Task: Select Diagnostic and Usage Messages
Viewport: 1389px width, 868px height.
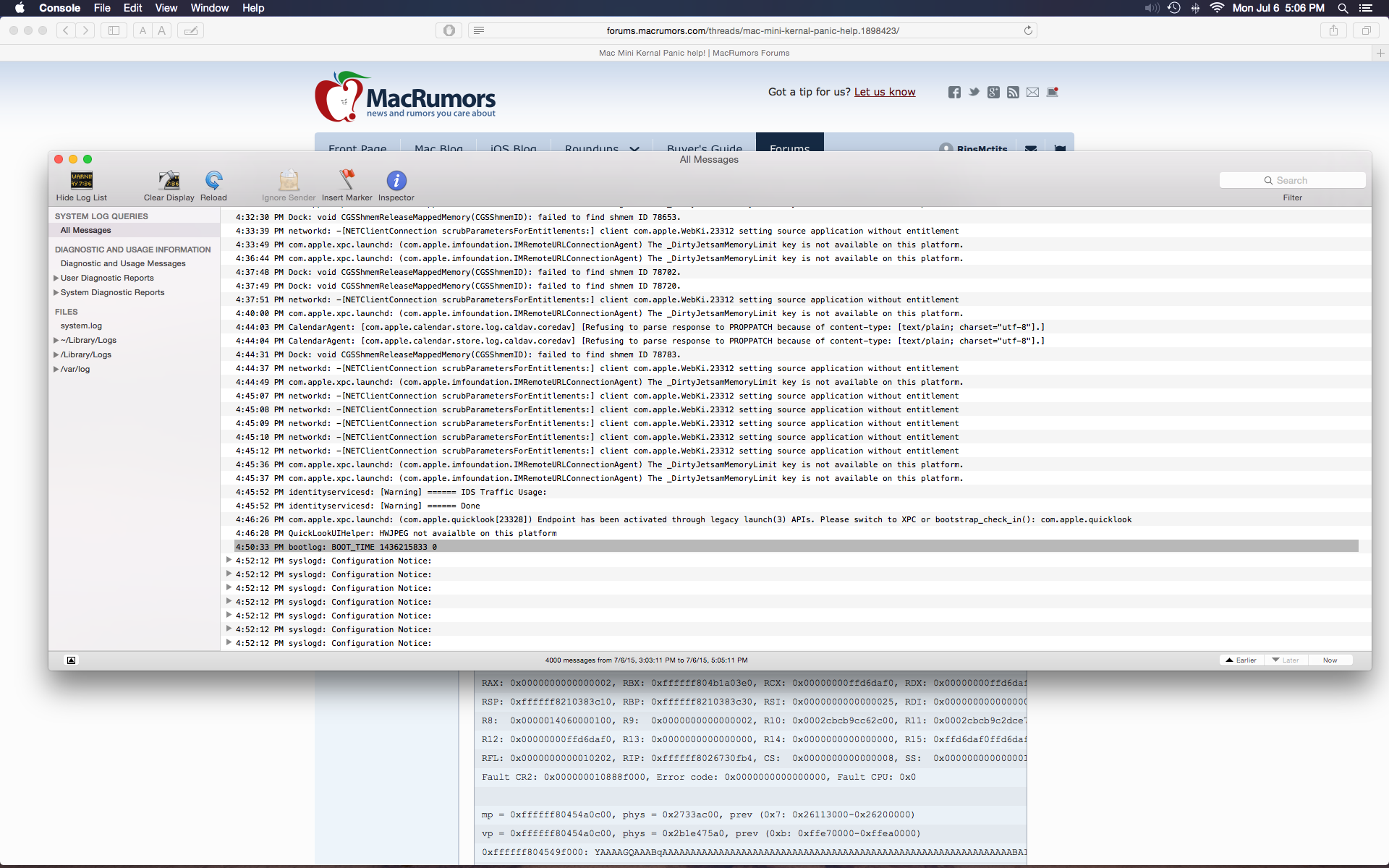Action: click(134, 263)
